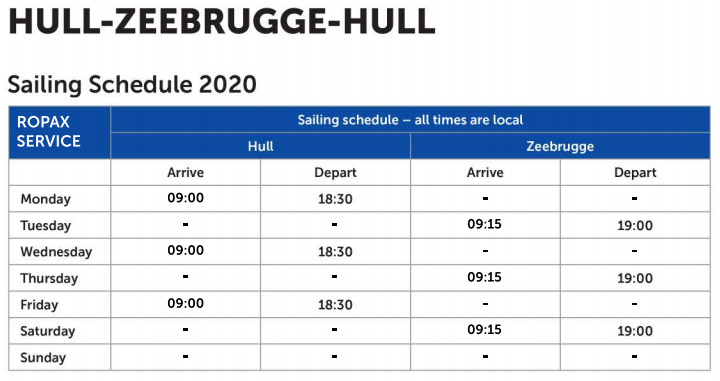Screen dimensions: 720x381
Task: Click the Hull Arrive column label
Action: (185, 173)
